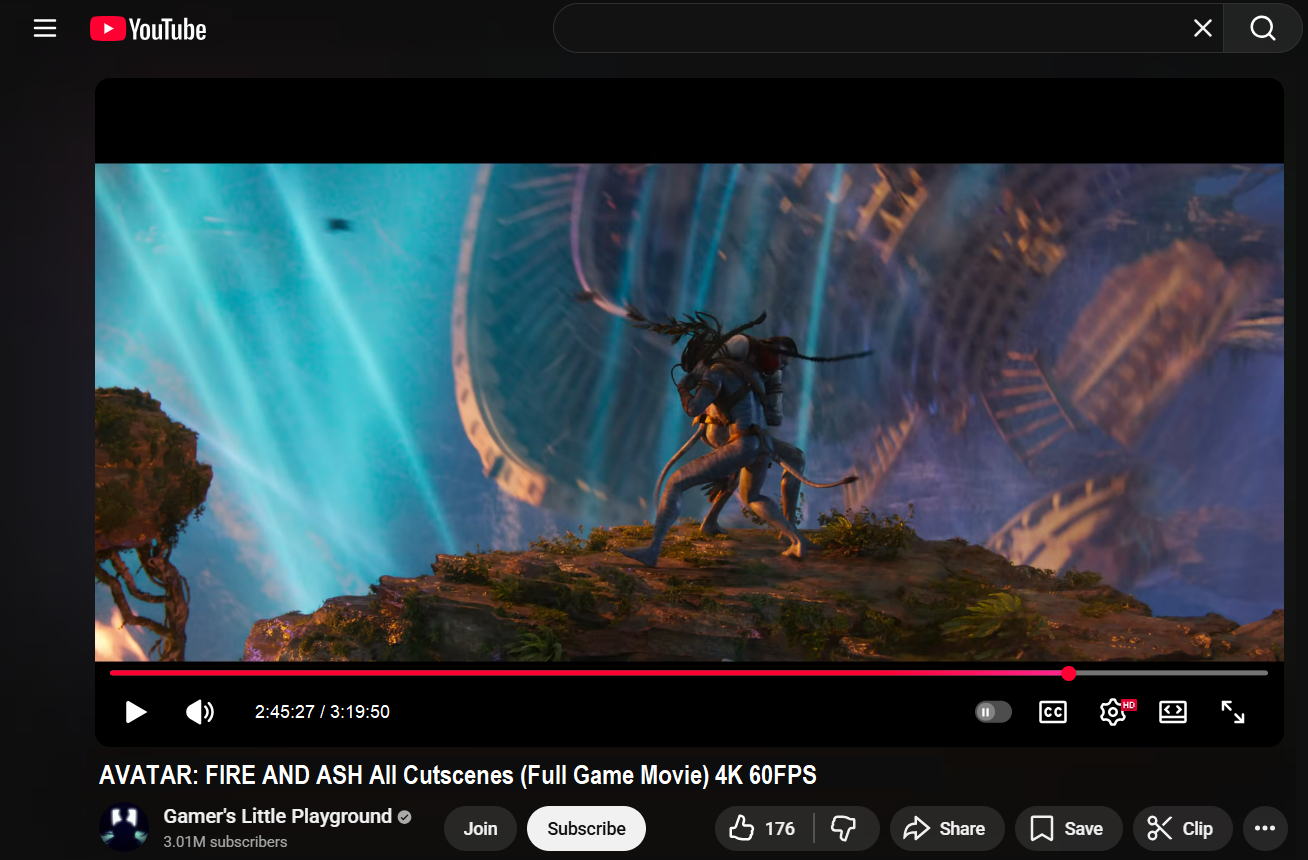Open the video settings gear menu

[1112, 712]
